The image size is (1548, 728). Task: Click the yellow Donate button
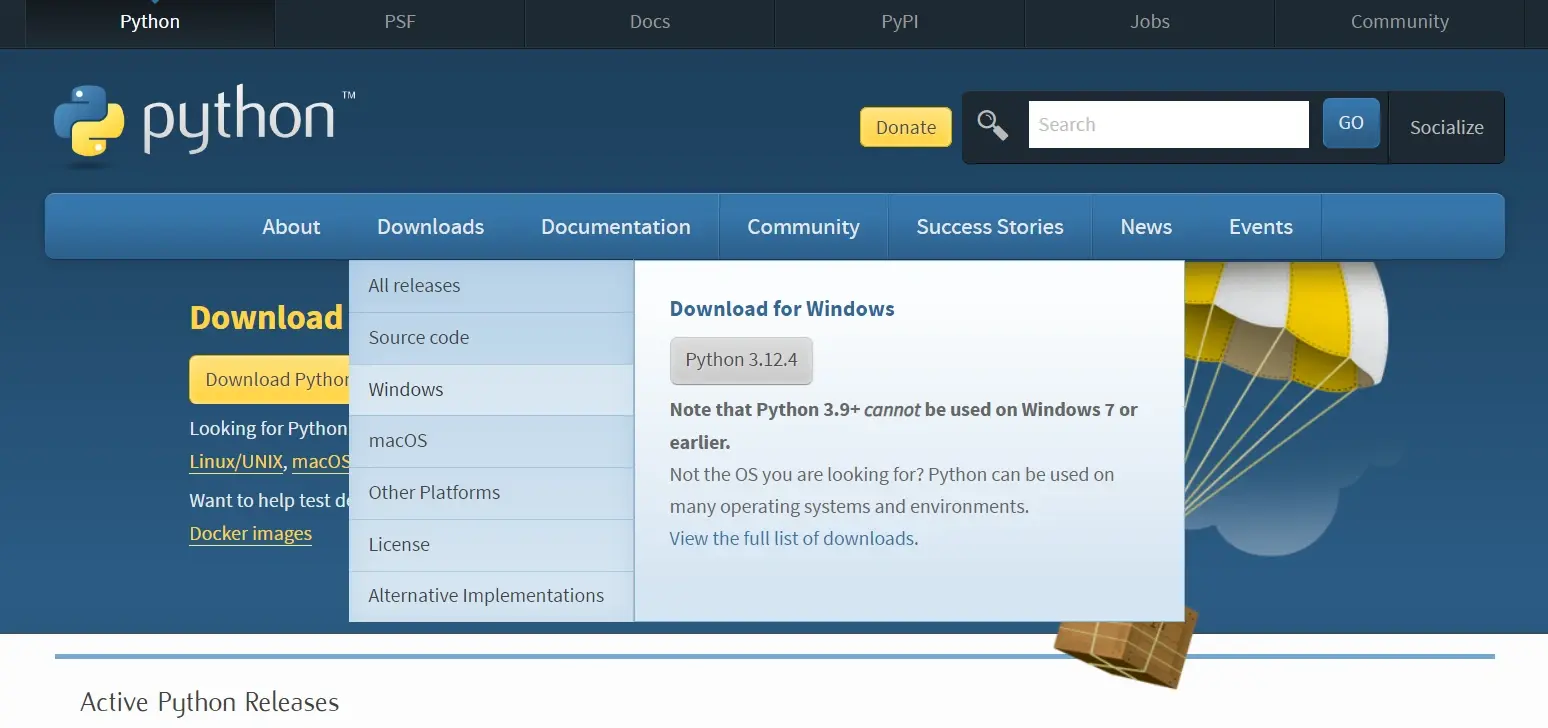906,127
